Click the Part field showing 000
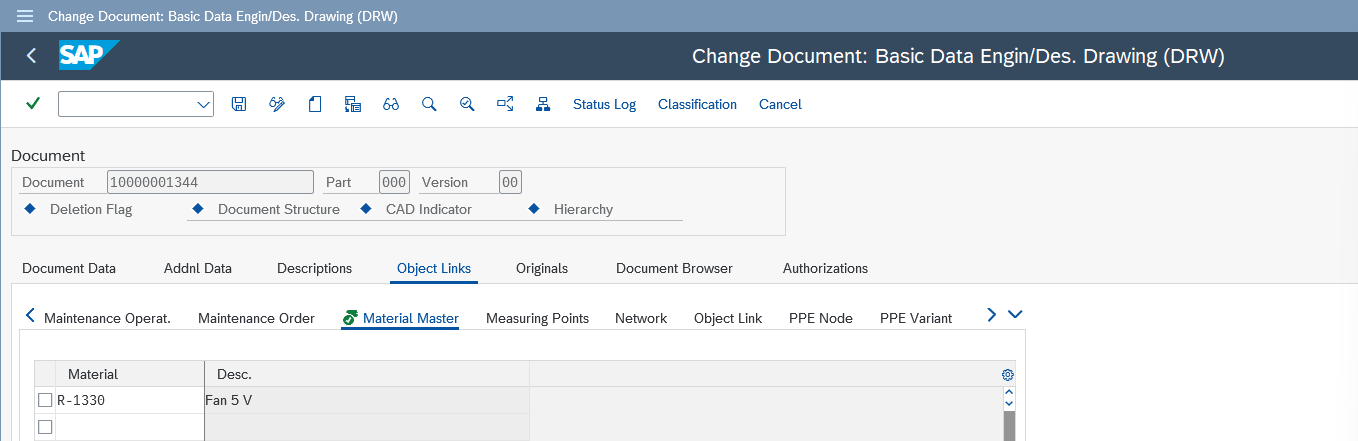 [x=394, y=182]
